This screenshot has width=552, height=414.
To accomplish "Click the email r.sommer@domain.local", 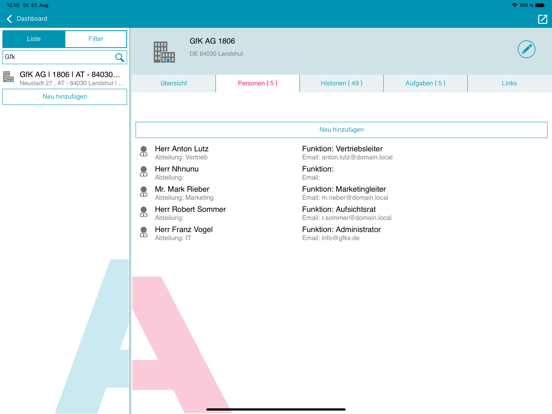I will [356, 218].
